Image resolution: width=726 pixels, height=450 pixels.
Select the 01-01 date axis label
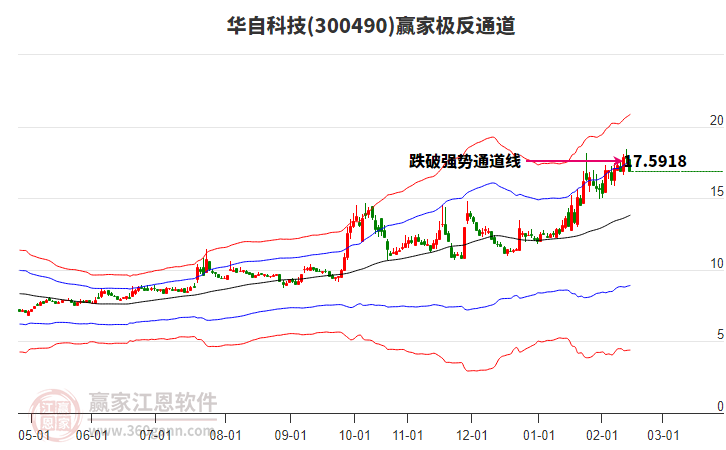[x=538, y=435]
